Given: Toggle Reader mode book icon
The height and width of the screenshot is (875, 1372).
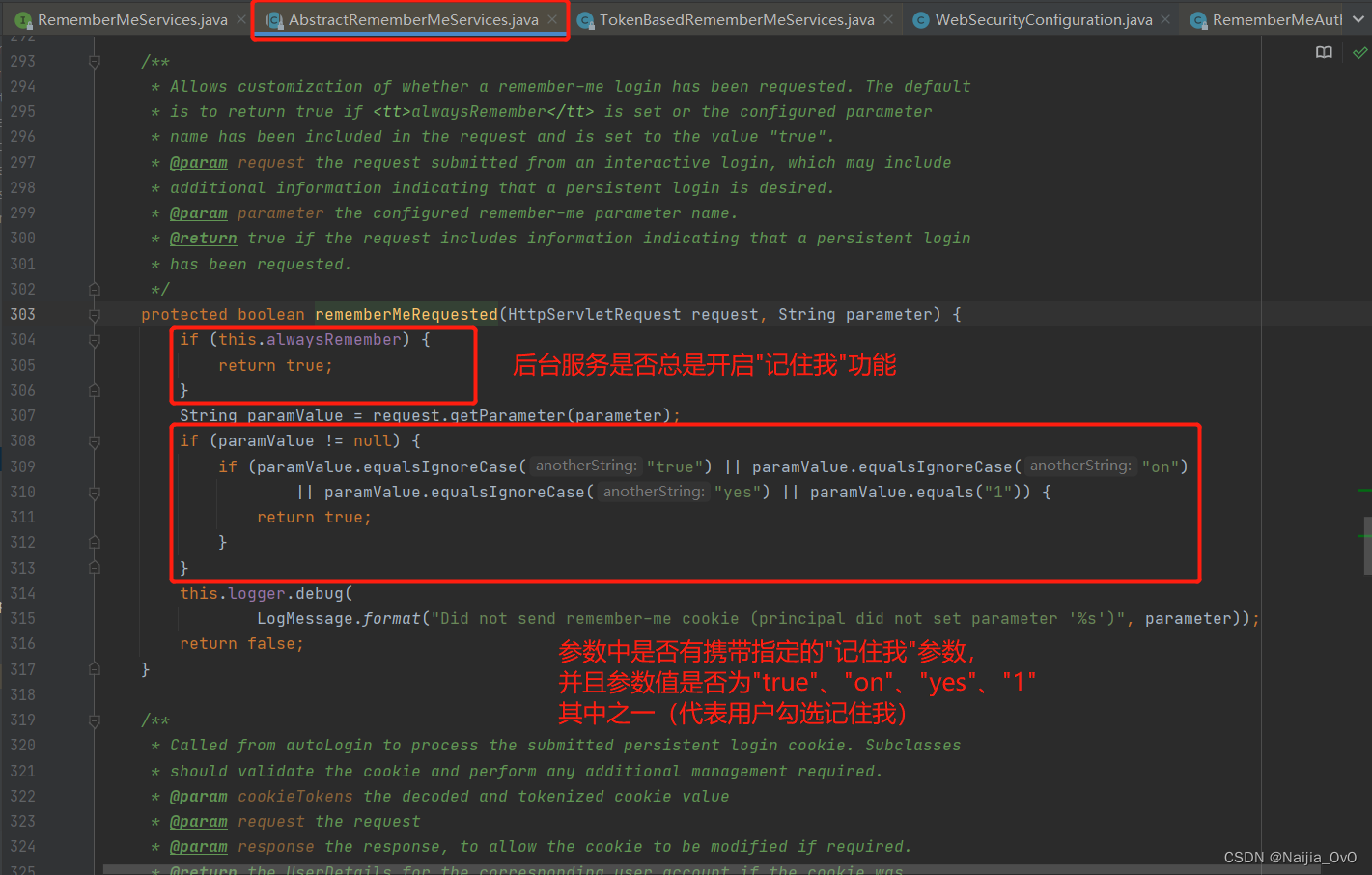Looking at the screenshot, I should [1324, 53].
